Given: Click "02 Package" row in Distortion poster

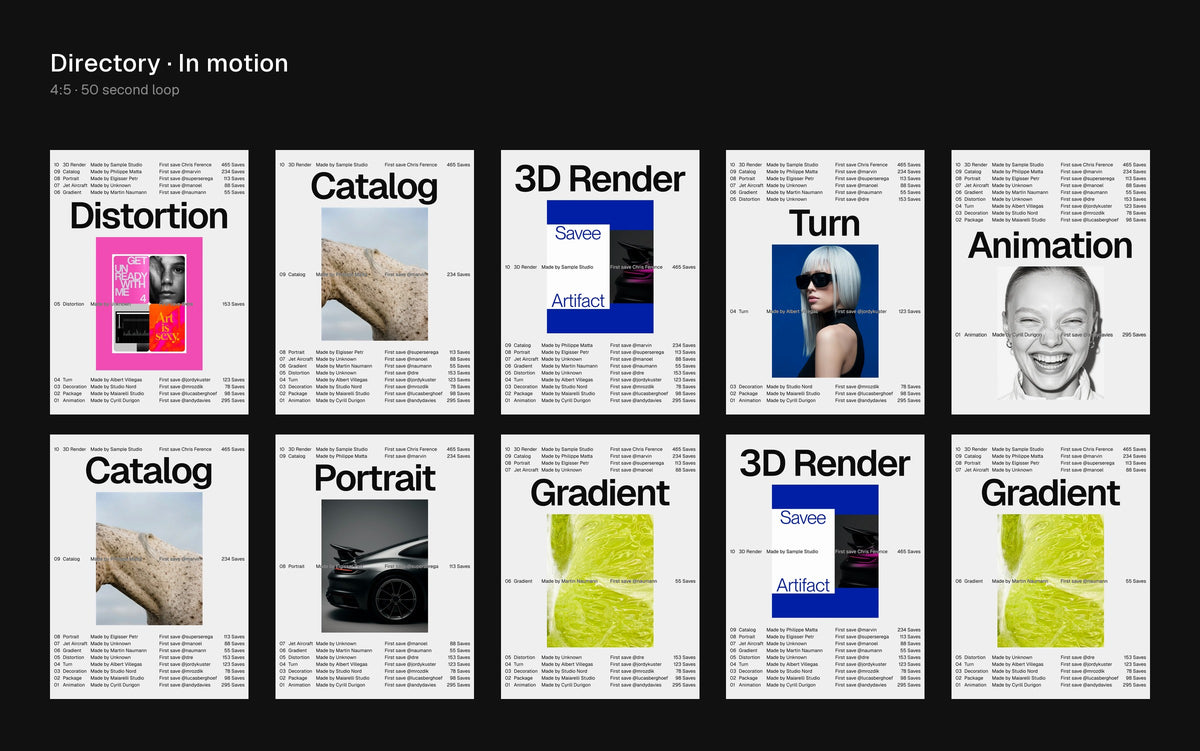Looking at the screenshot, I should coord(149,394).
